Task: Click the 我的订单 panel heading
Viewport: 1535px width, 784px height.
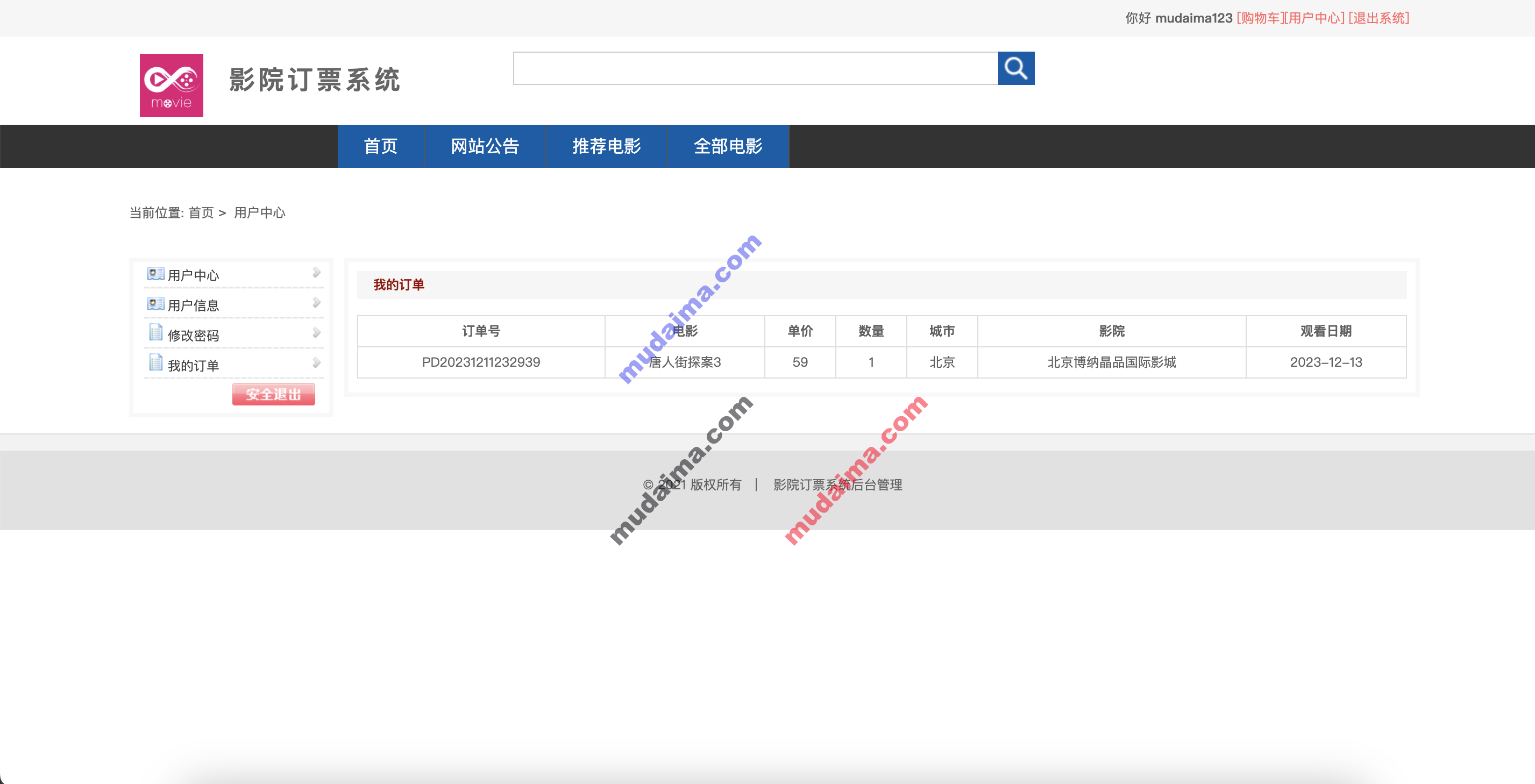Action: (x=399, y=285)
